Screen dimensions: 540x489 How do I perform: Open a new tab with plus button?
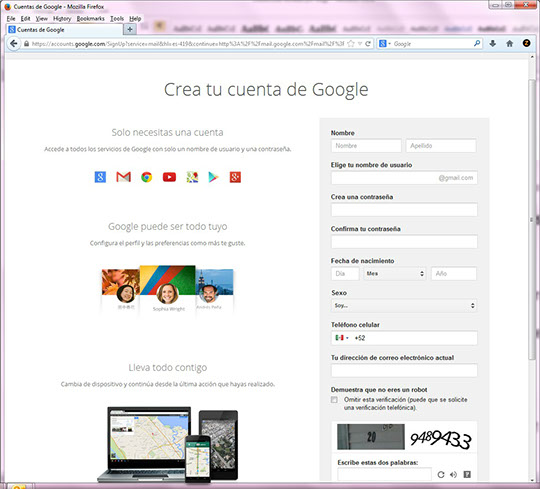click(130, 30)
